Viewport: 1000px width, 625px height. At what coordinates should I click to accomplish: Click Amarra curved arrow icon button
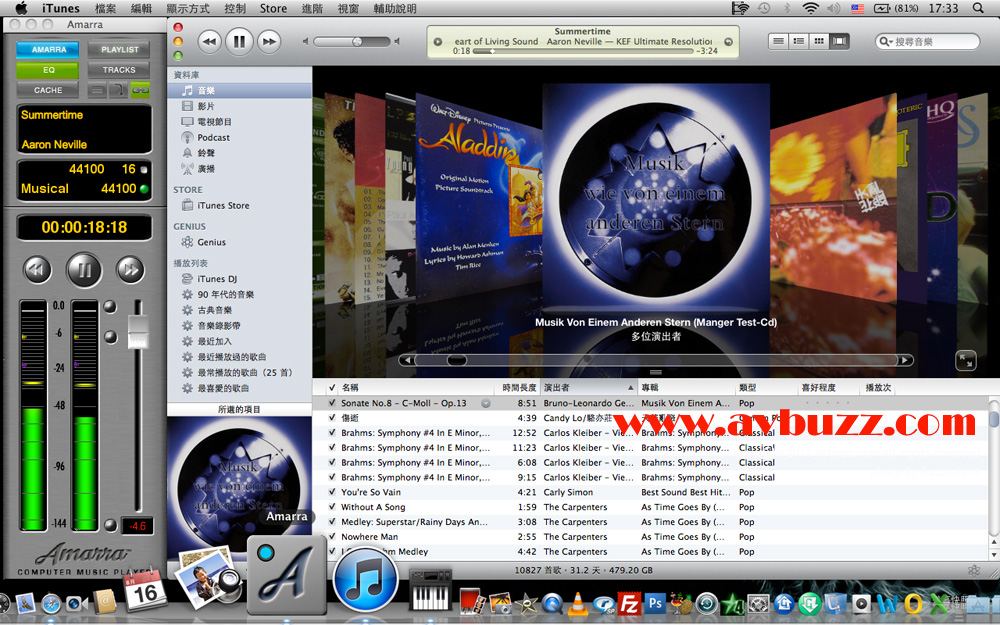(x=118, y=90)
